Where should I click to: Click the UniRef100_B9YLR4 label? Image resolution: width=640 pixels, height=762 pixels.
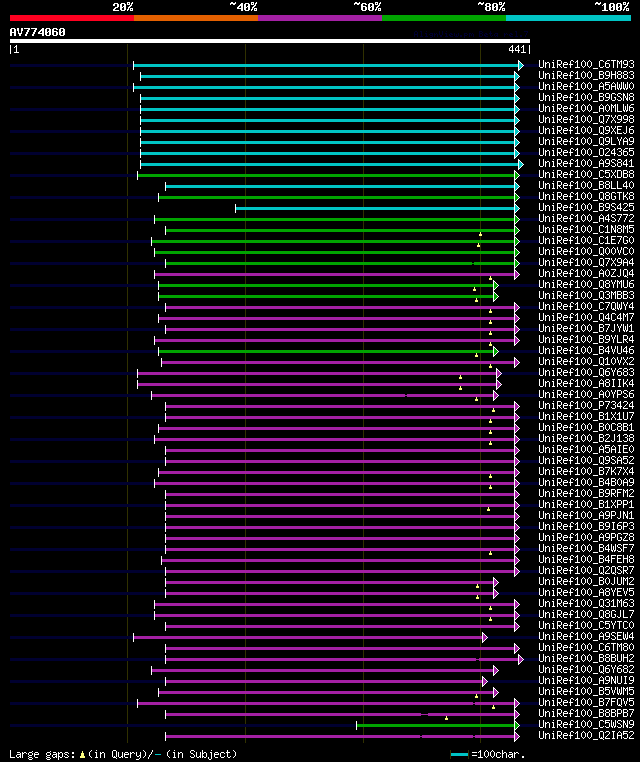tap(586, 339)
